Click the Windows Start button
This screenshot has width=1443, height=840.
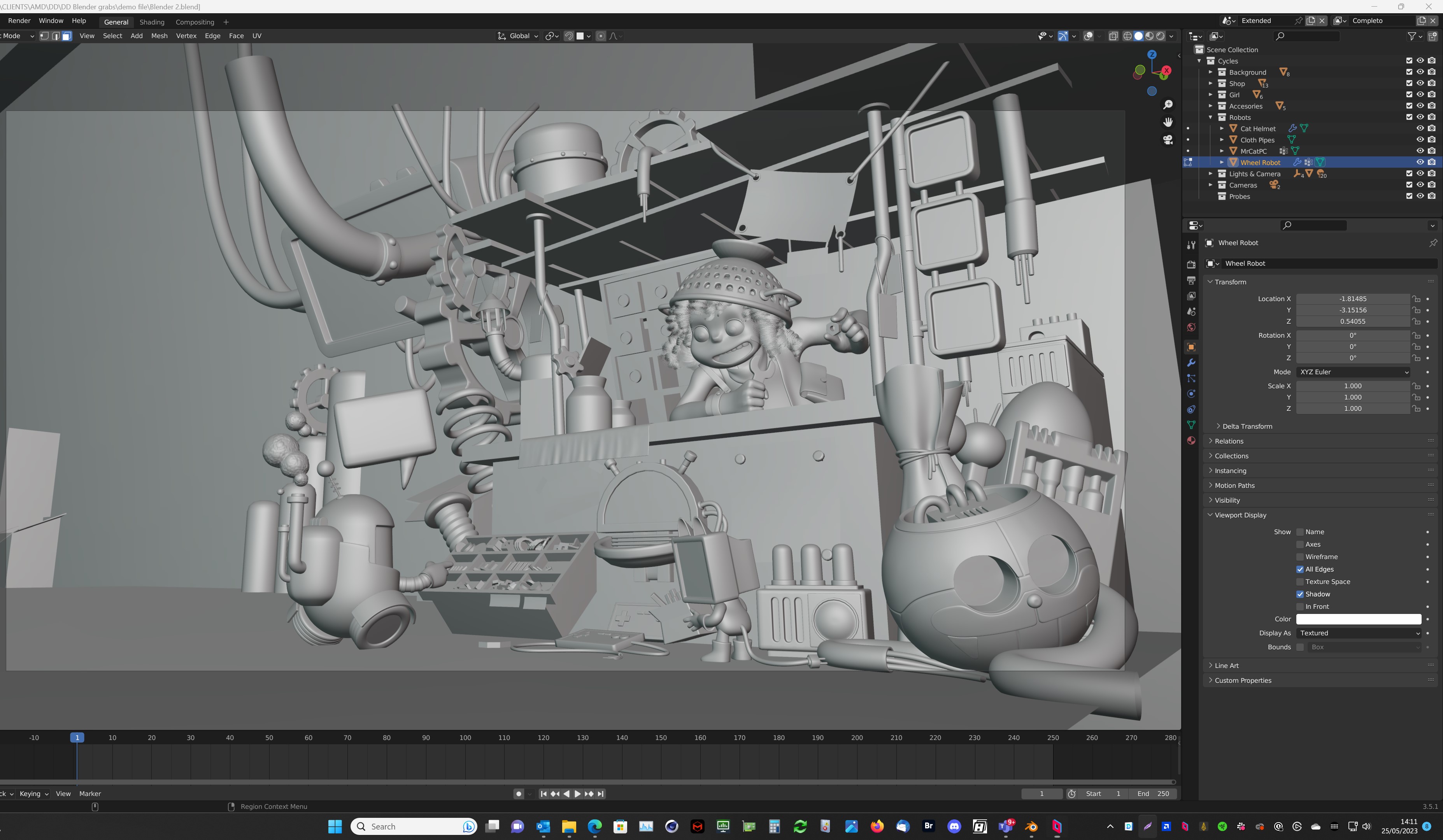(x=335, y=826)
